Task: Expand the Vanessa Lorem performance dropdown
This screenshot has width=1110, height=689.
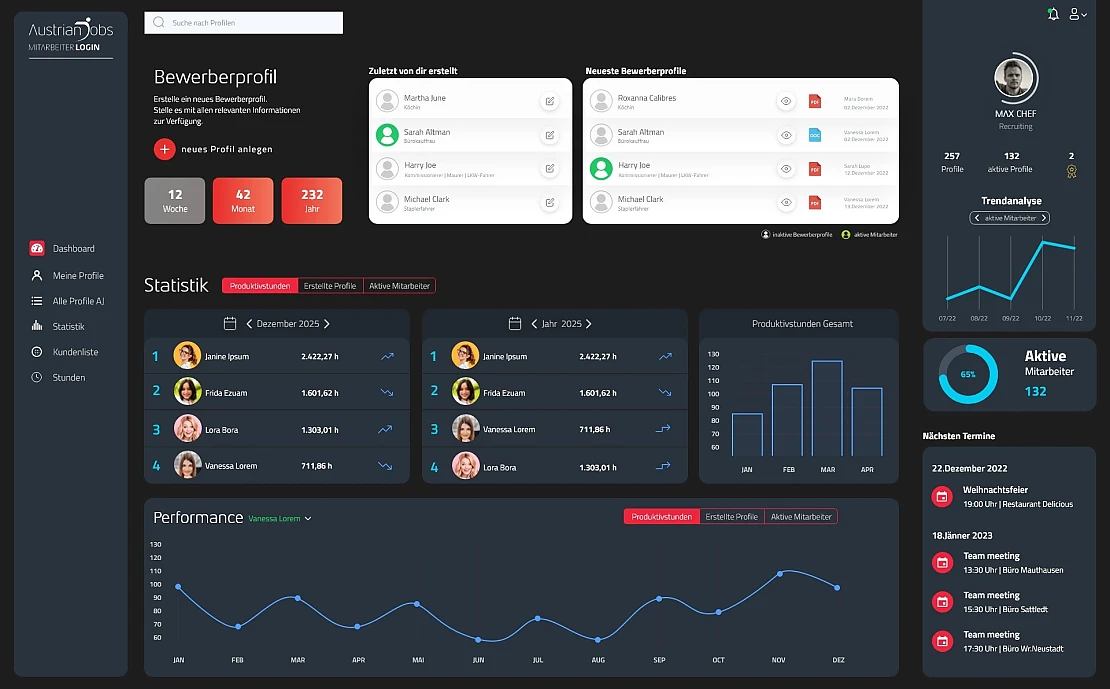Action: coord(308,519)
